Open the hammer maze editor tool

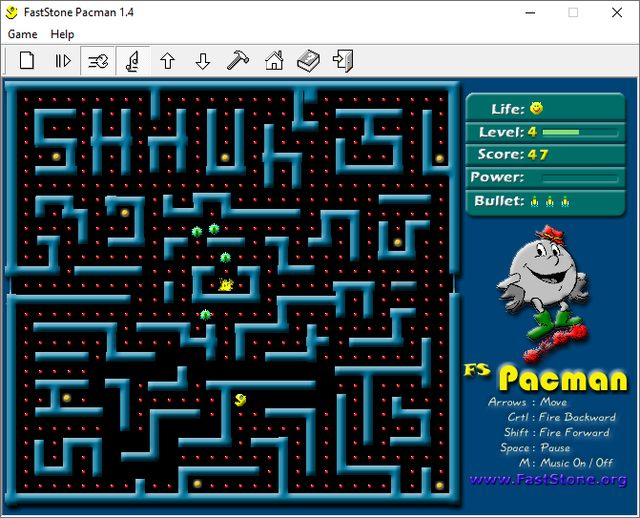(x=238, y=61)
